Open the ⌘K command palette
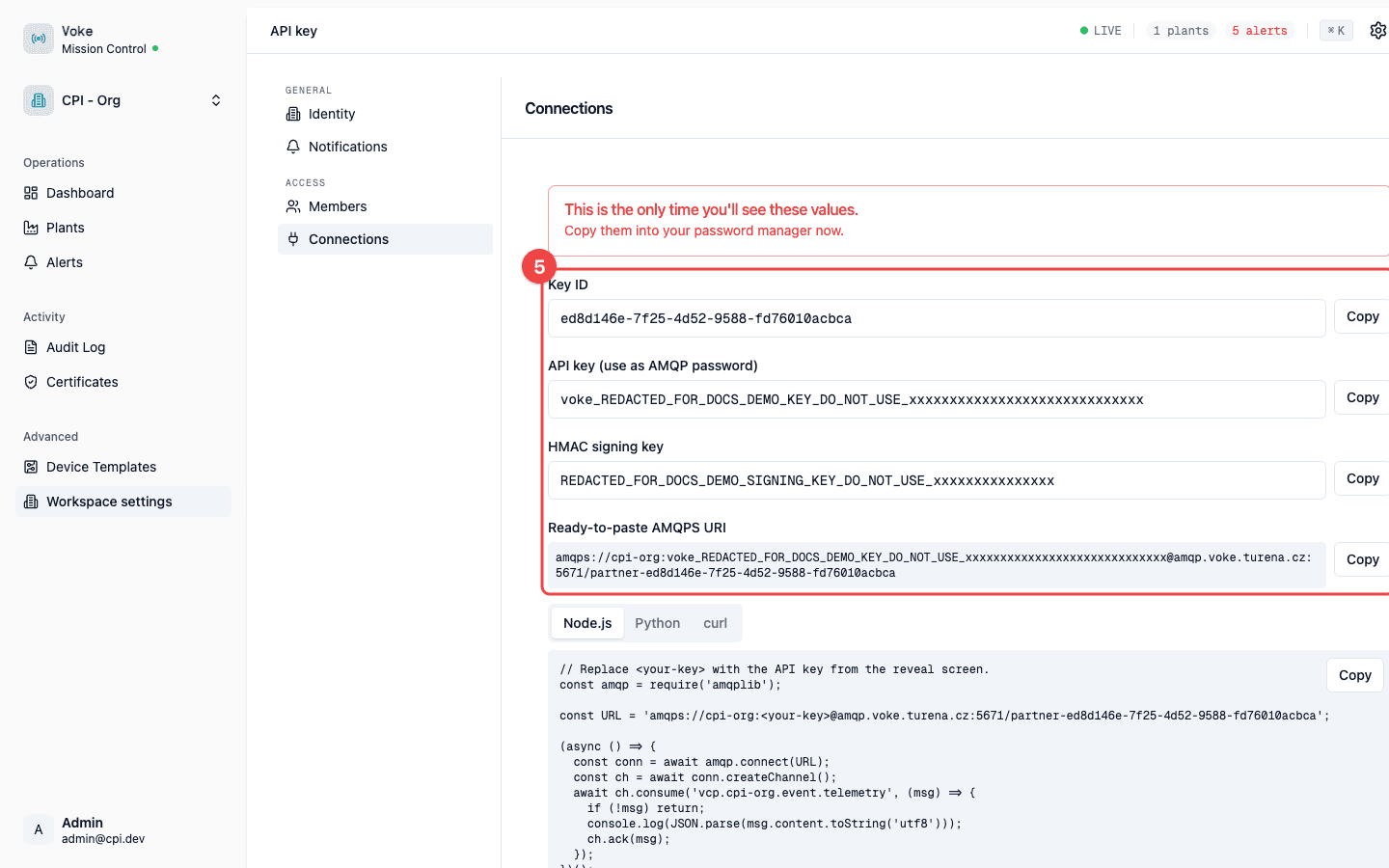Screen dimensions: 1389x868 [1336, 31]
